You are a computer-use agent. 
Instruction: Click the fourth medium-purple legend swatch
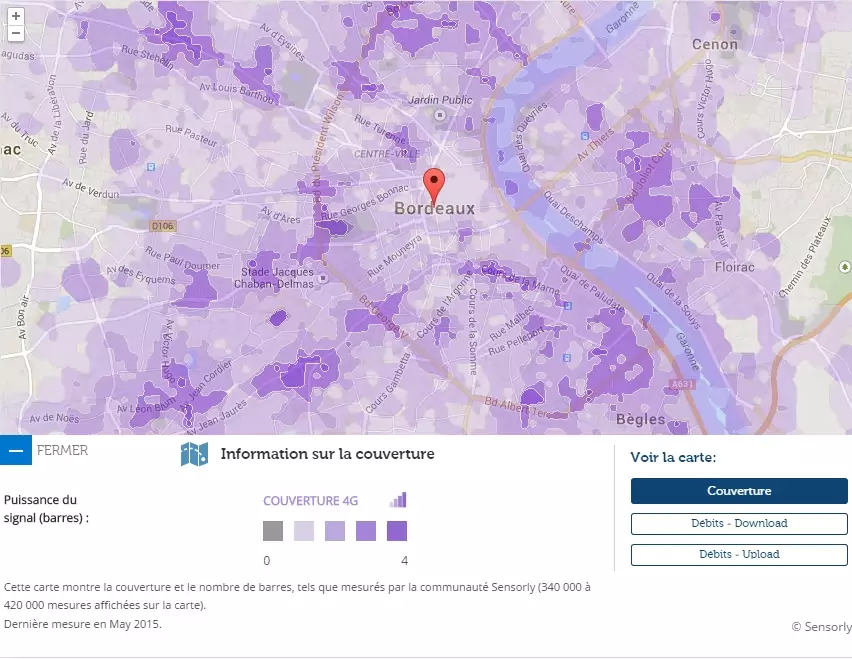(x=366, y=531)
